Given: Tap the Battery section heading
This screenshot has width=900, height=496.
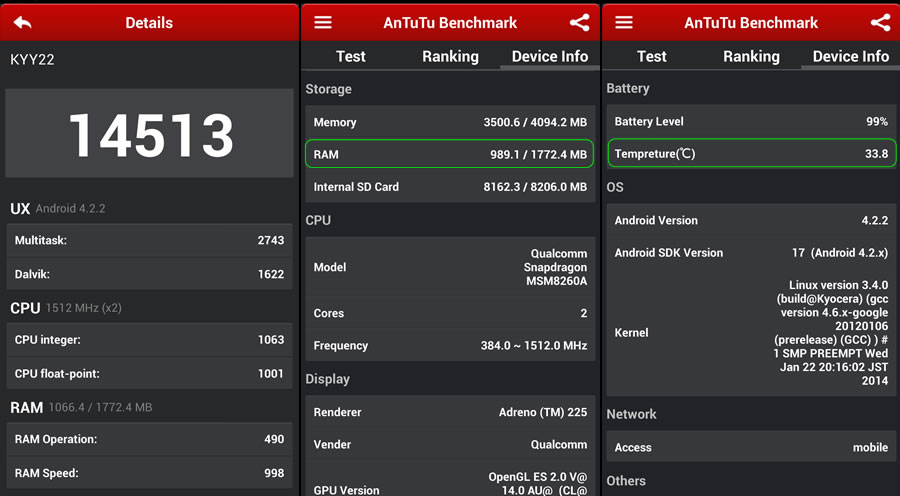Looking at the screenshot, I should coord(628,88).
